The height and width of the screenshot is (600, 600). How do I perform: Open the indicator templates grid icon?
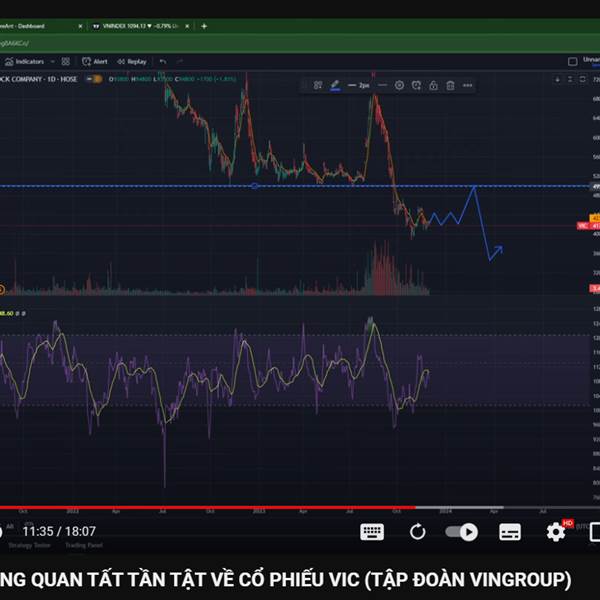click(66, 62)
